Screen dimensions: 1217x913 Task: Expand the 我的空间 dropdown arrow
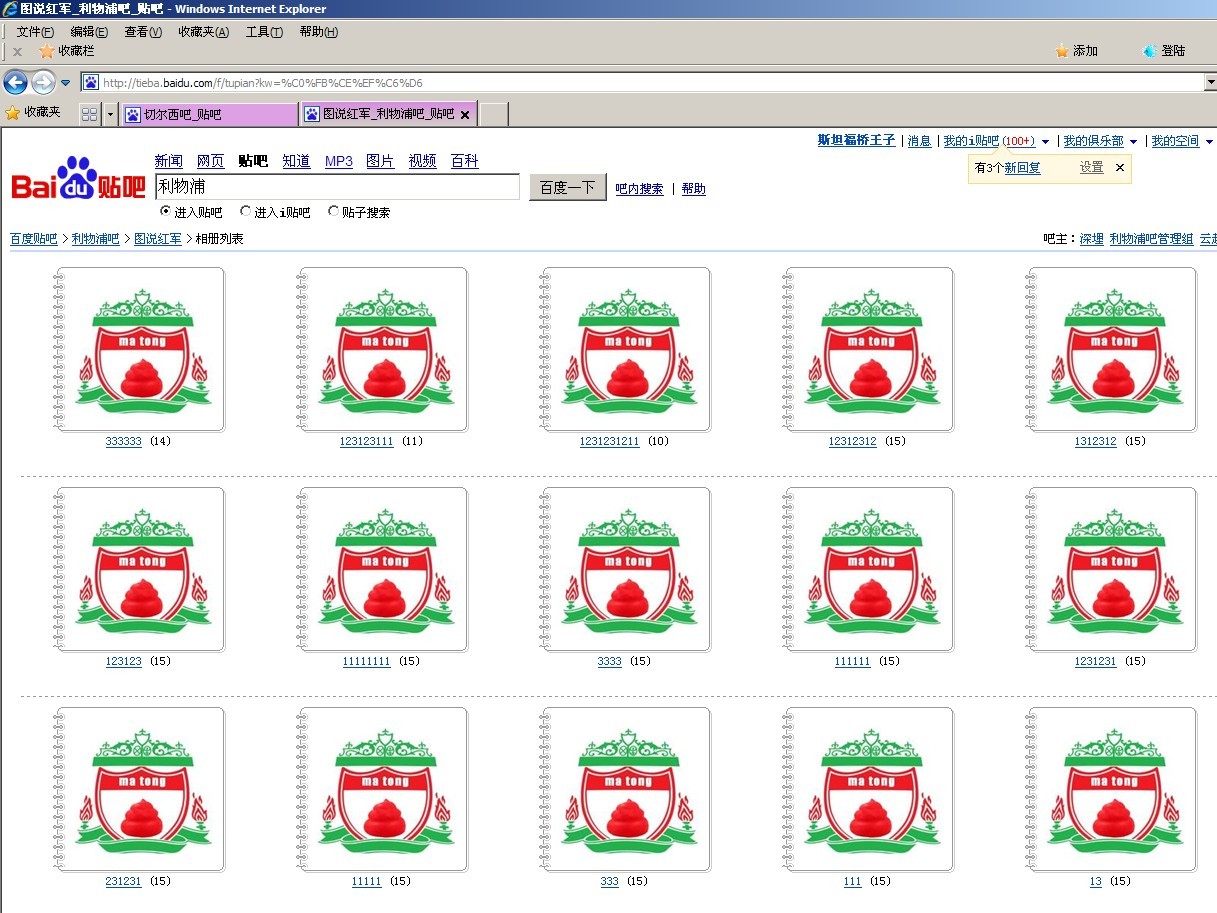[1209, 142]
